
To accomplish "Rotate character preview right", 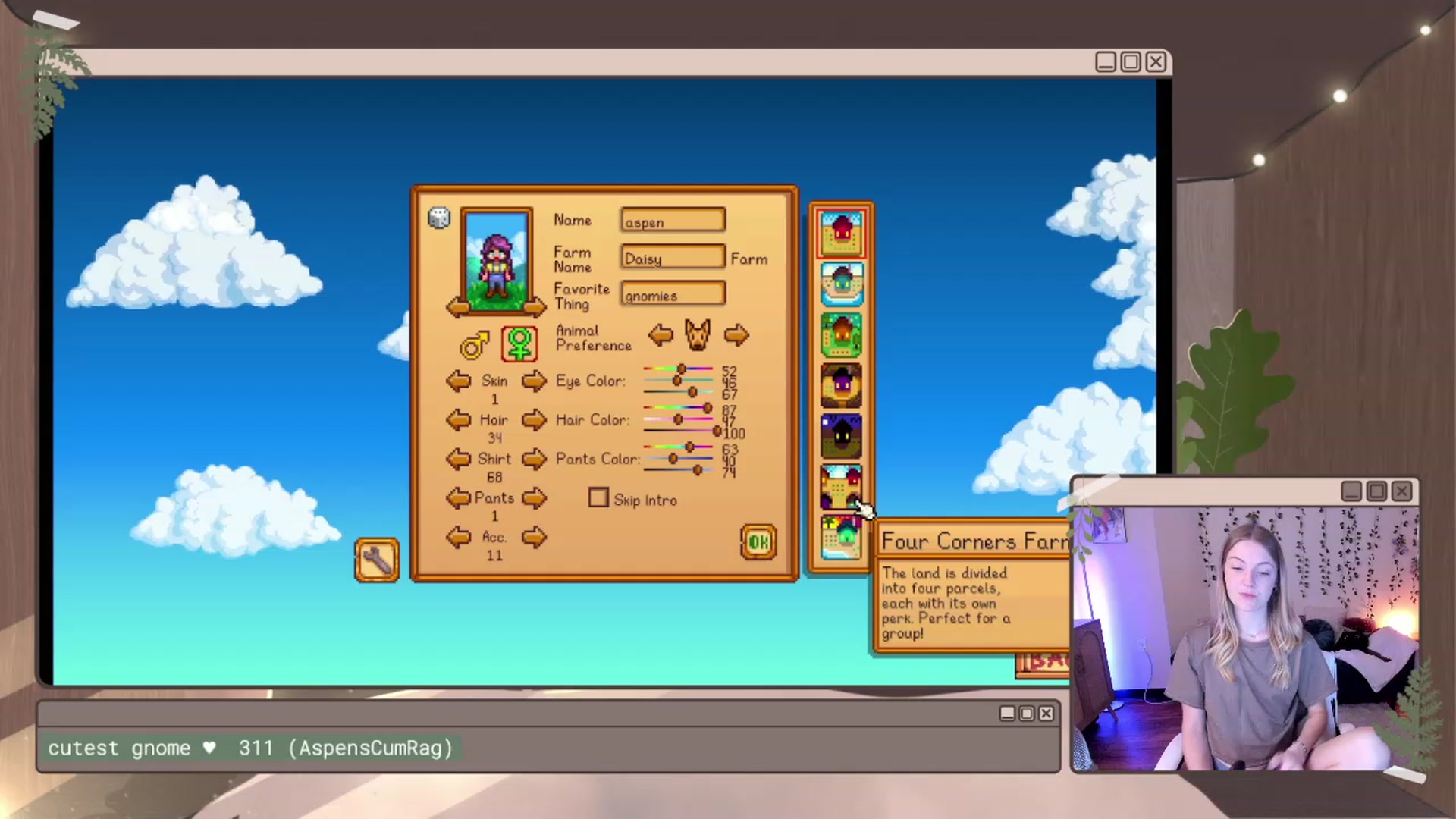I will [x=535, y=307].
